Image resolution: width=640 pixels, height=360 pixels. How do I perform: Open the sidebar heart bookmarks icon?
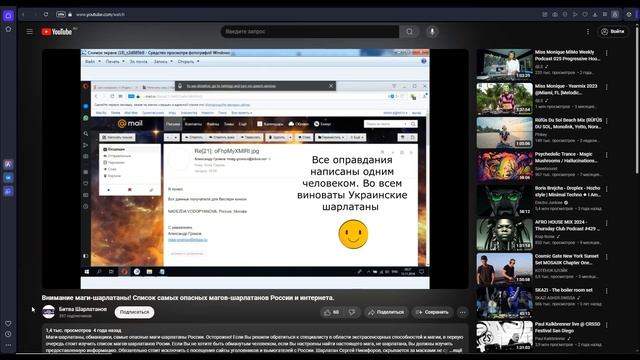(x=8, y=323)
